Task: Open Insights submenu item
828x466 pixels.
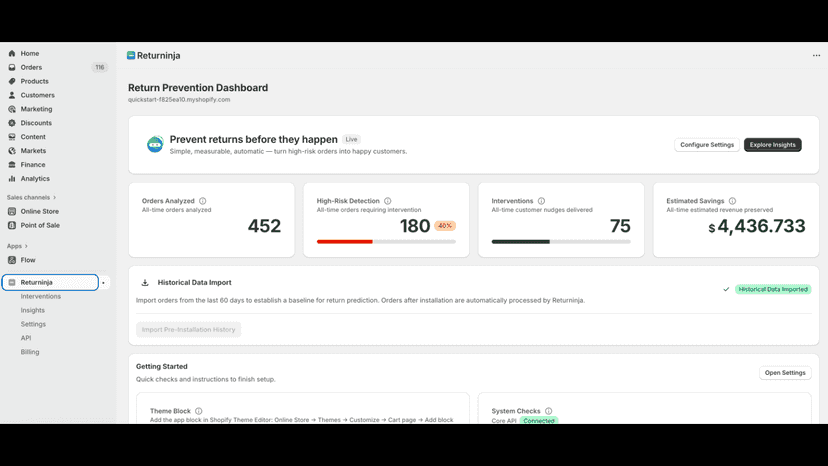Action: (33, 310)
